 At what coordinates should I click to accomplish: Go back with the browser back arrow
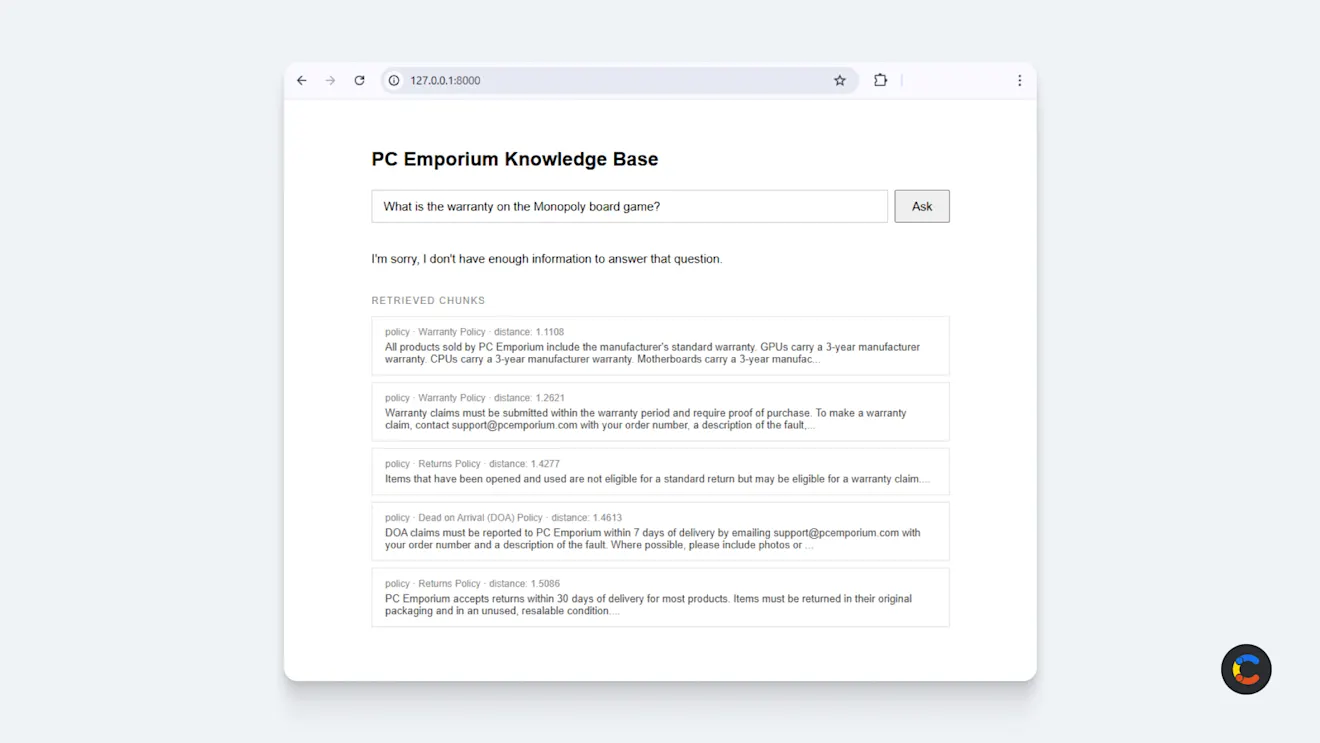pyautogui.click(x=302, y=80)
